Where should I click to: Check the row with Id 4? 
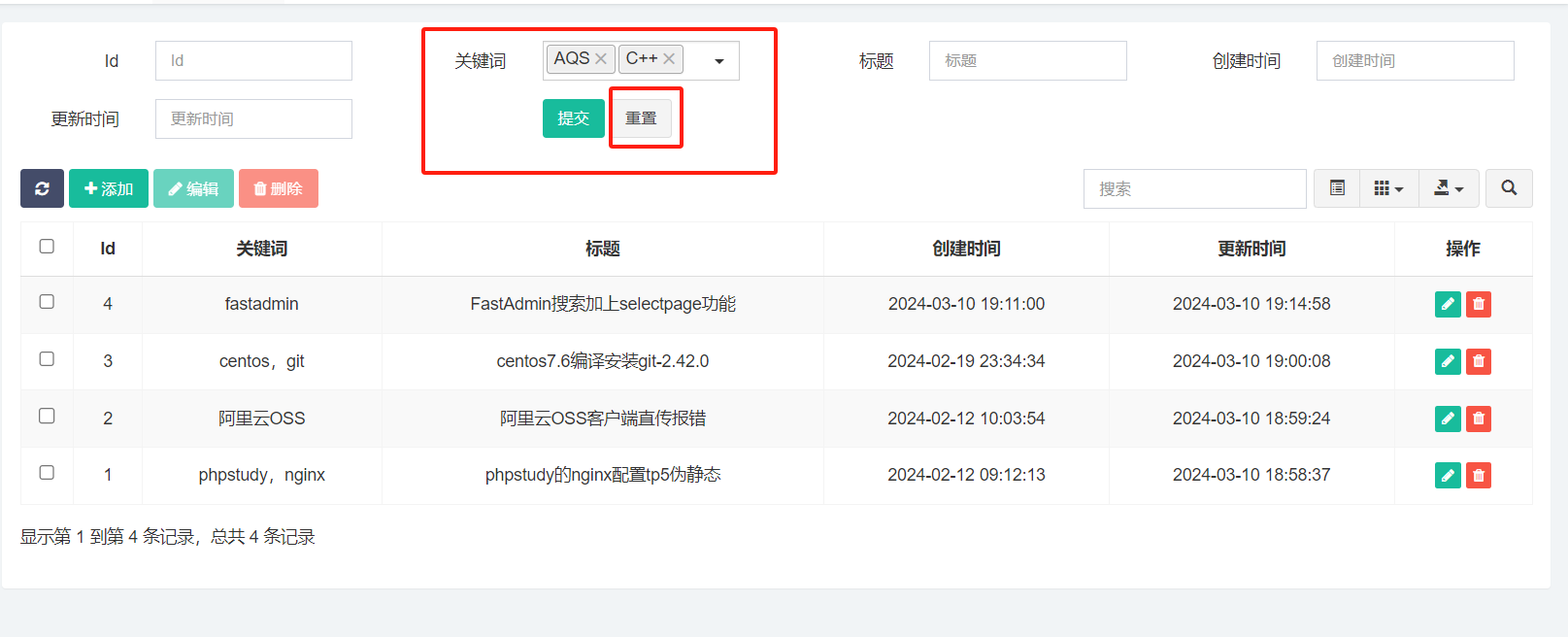pyautogui.click(x=47, y=302)
